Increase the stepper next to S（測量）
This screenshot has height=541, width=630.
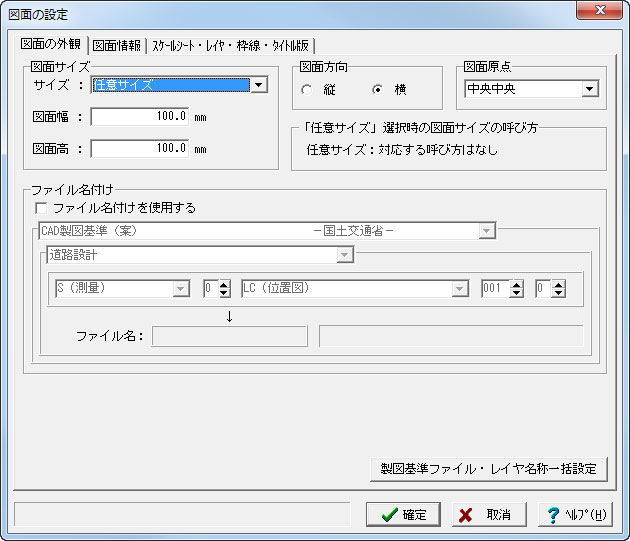(x=224, y=284)
